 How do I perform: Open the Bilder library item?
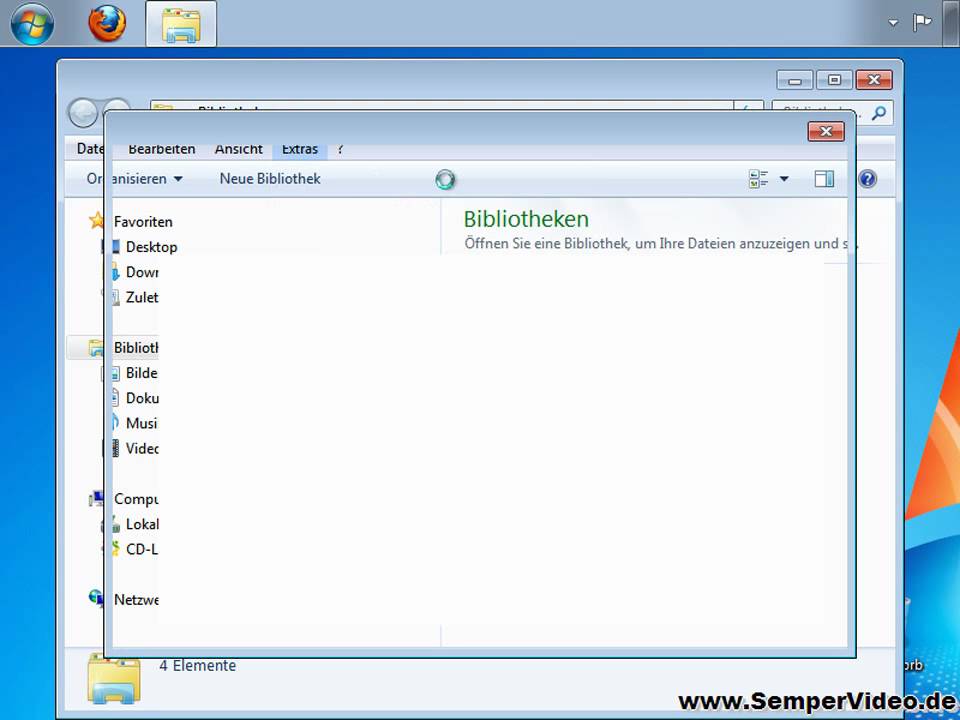pos(141,373)
